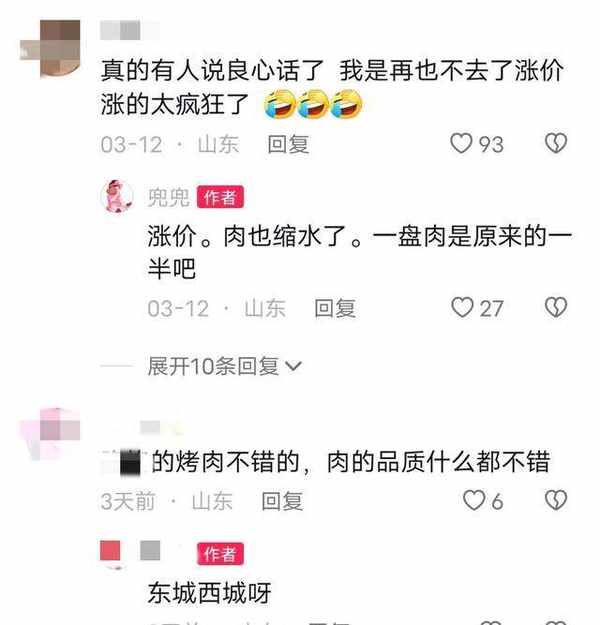Screen dimensions: 600x625
Task: Reply to 兜兜's comment about shrinking meat
Action: [335, 309]
